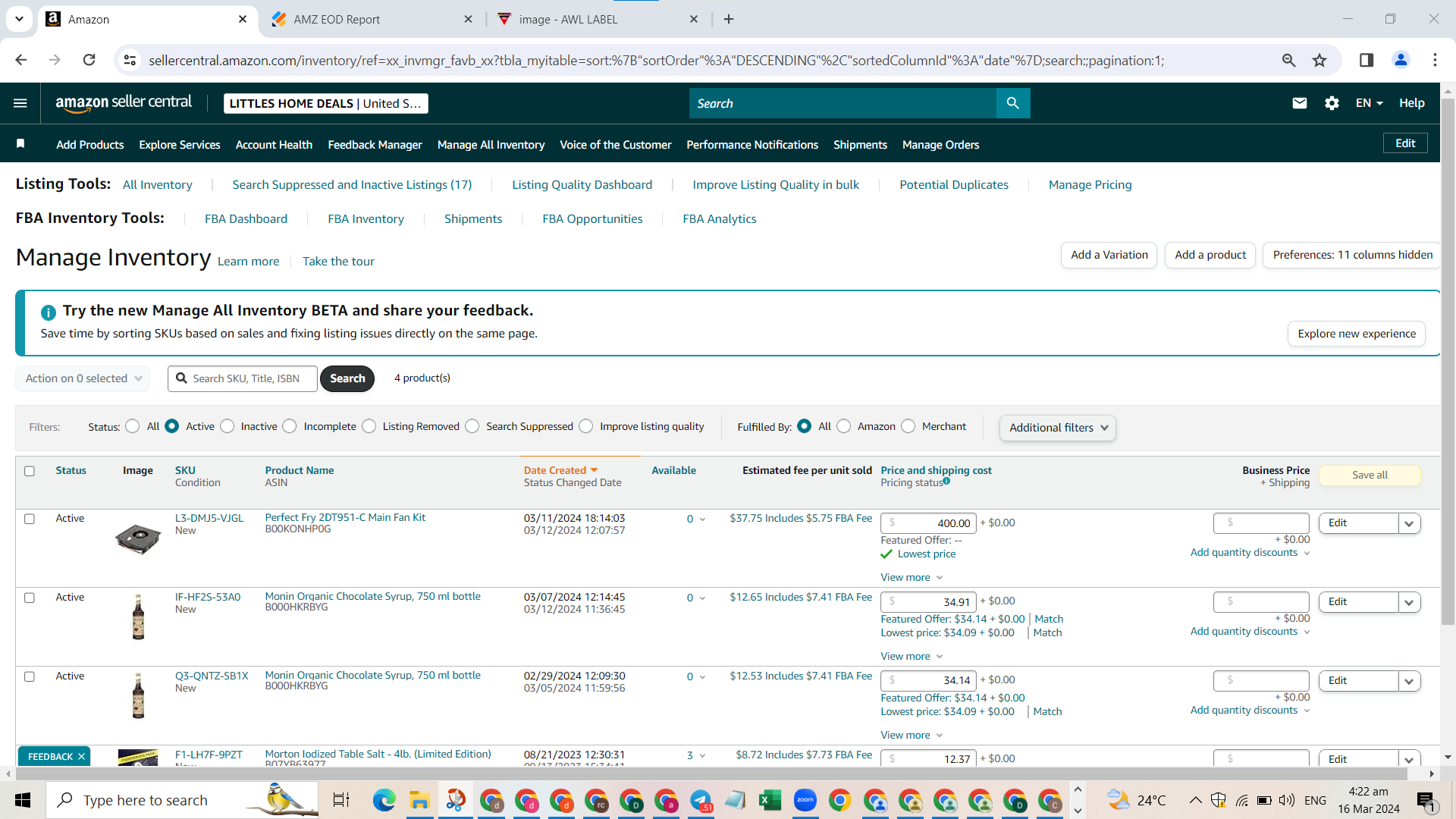Click the bookmark flag icon in navigation bar
Image resolution: width=1456 pixels, height=819 pixels.
(x=20, y=144)
